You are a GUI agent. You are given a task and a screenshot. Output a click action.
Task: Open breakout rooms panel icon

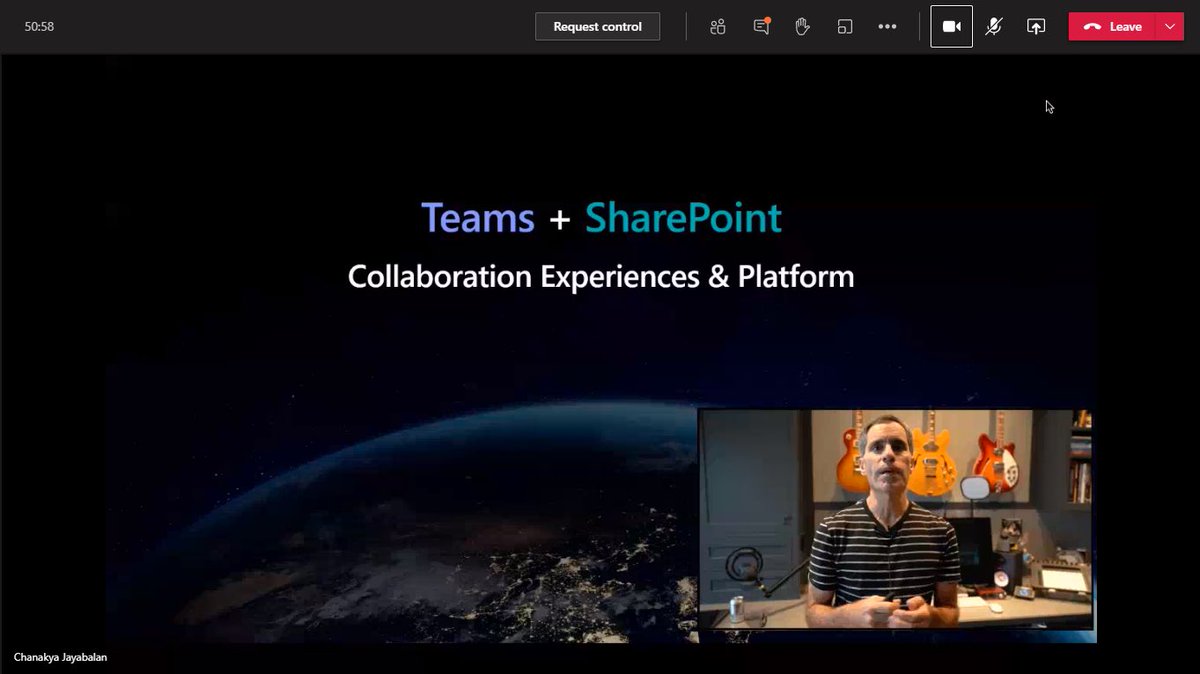click(845, 27)
